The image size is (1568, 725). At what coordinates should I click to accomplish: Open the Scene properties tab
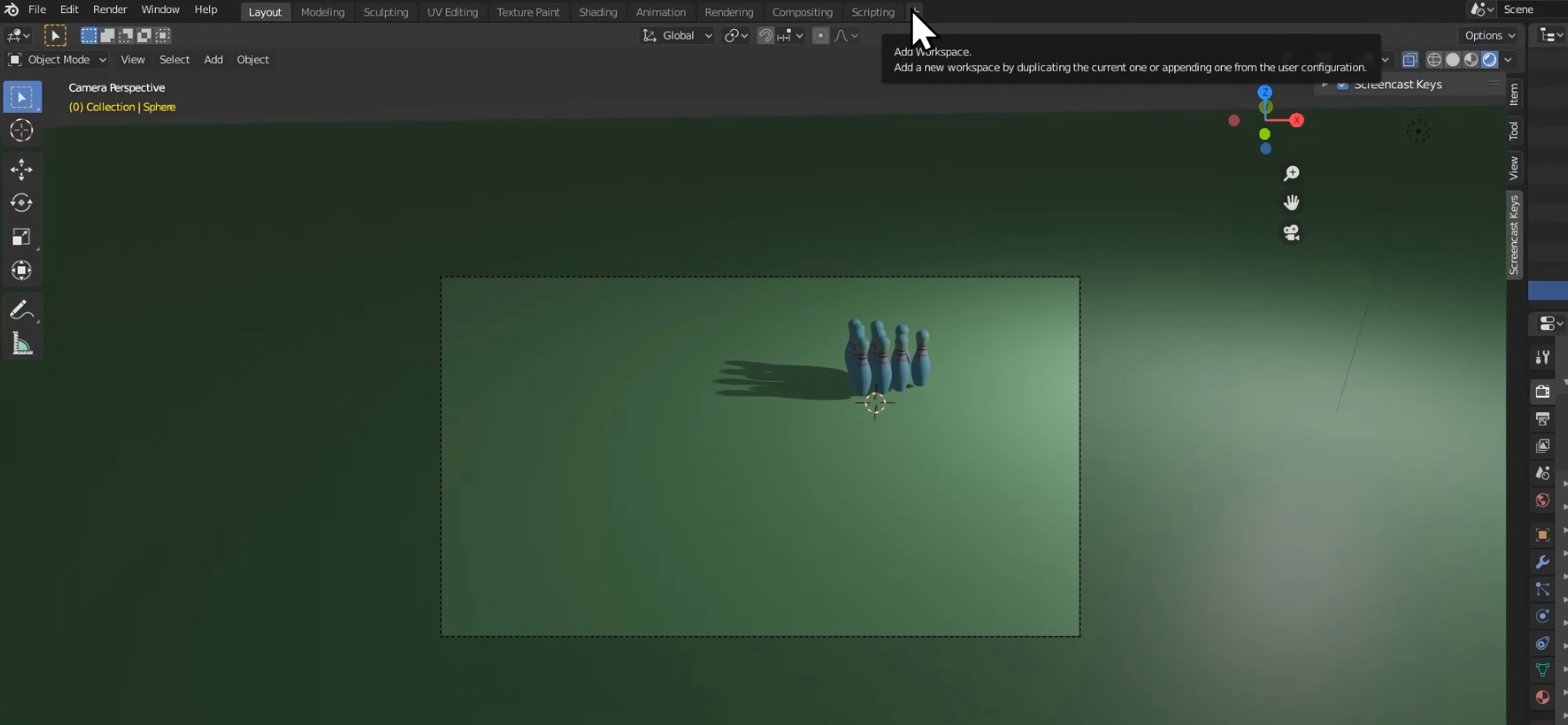[x=1542, y=473]
